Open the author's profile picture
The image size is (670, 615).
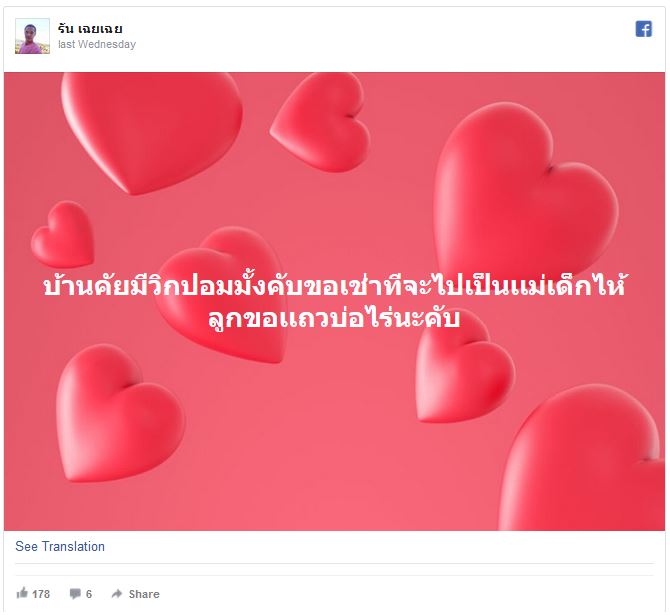point(32,36)
